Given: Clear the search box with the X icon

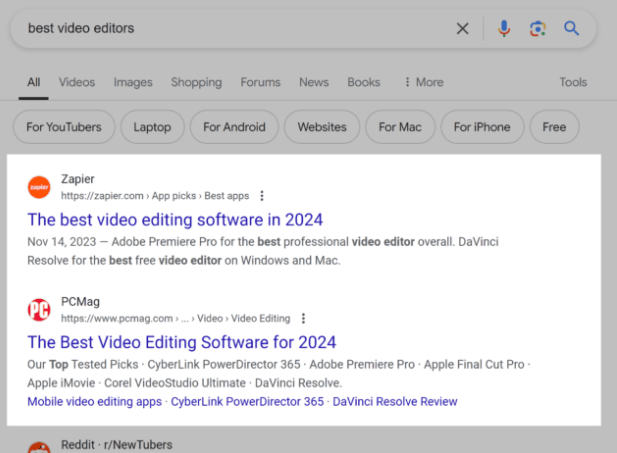Looking at the screenshot, I should tap(462, 28).
